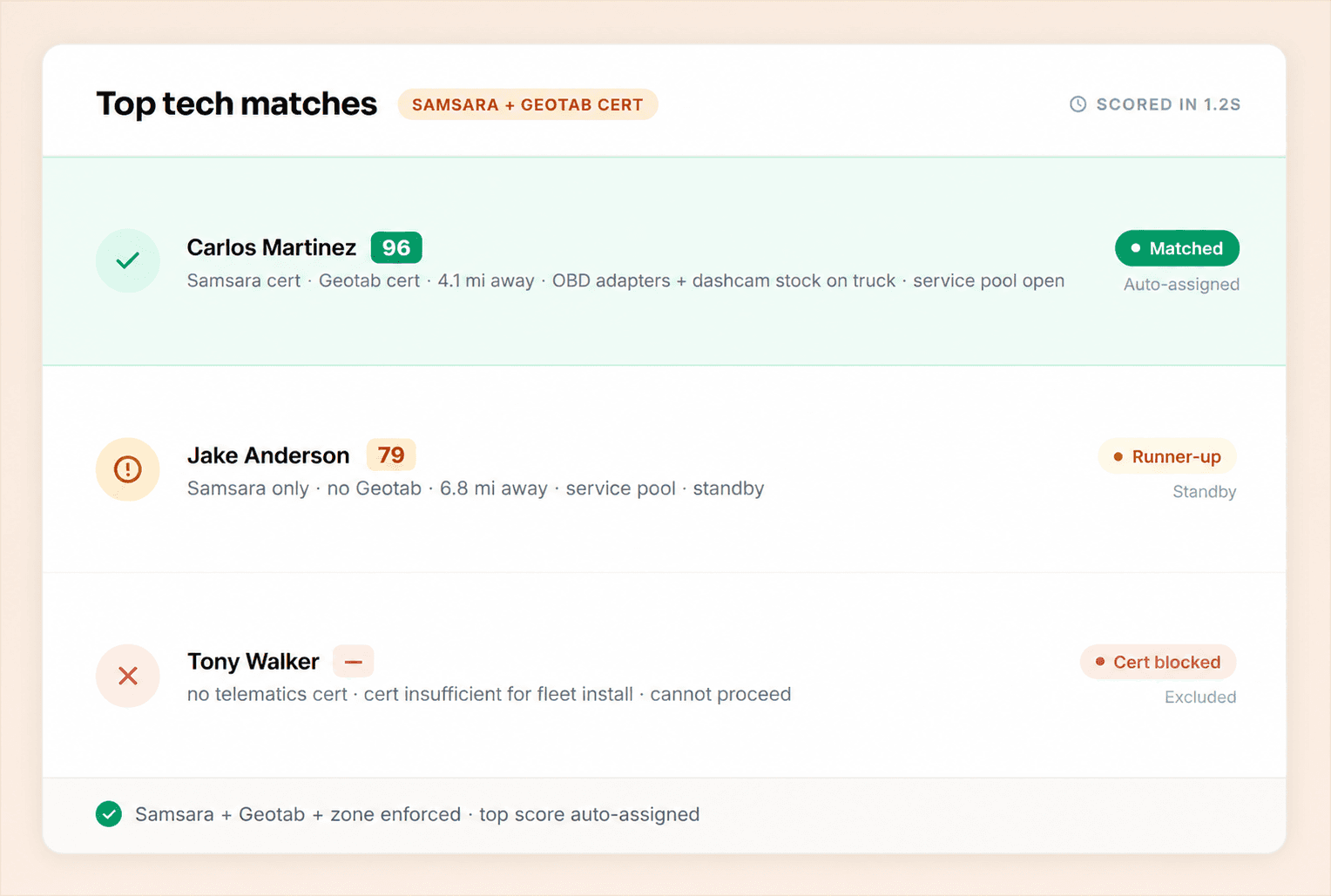Click the dash score badge for Tony Walker
This screenshot has width=1331, height=896.
[354, 662]
